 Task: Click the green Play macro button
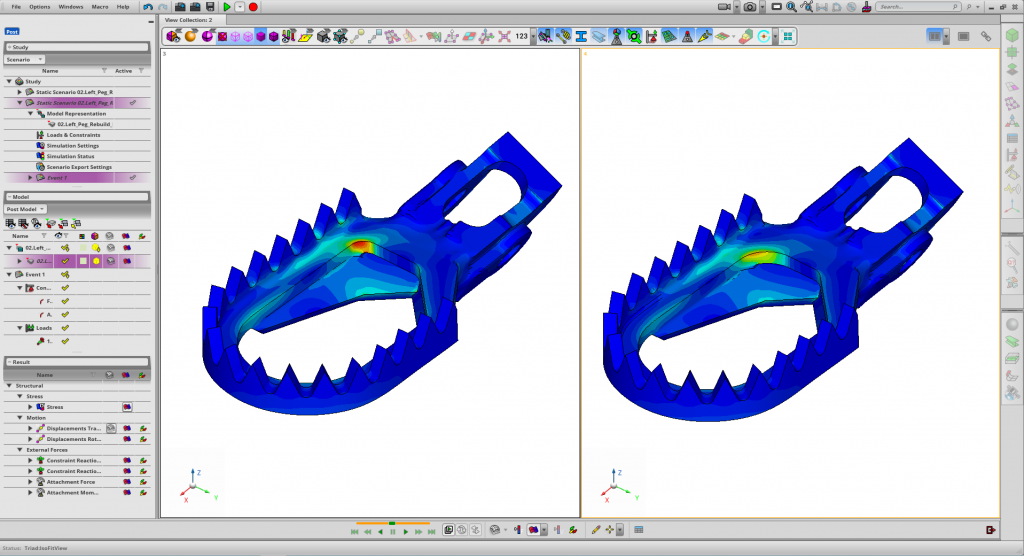point(228,7)
